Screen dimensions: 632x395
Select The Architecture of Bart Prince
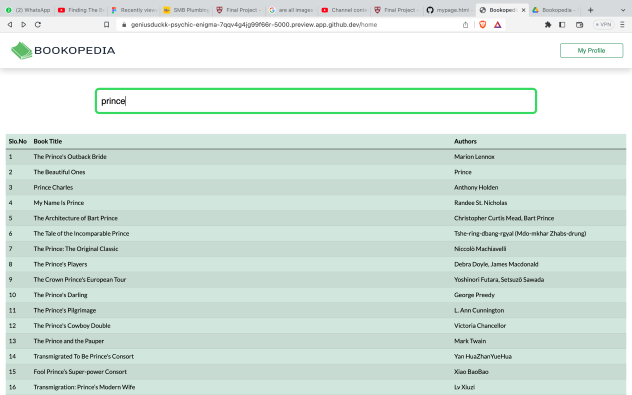pyautogui.click(x=75, y=218)
